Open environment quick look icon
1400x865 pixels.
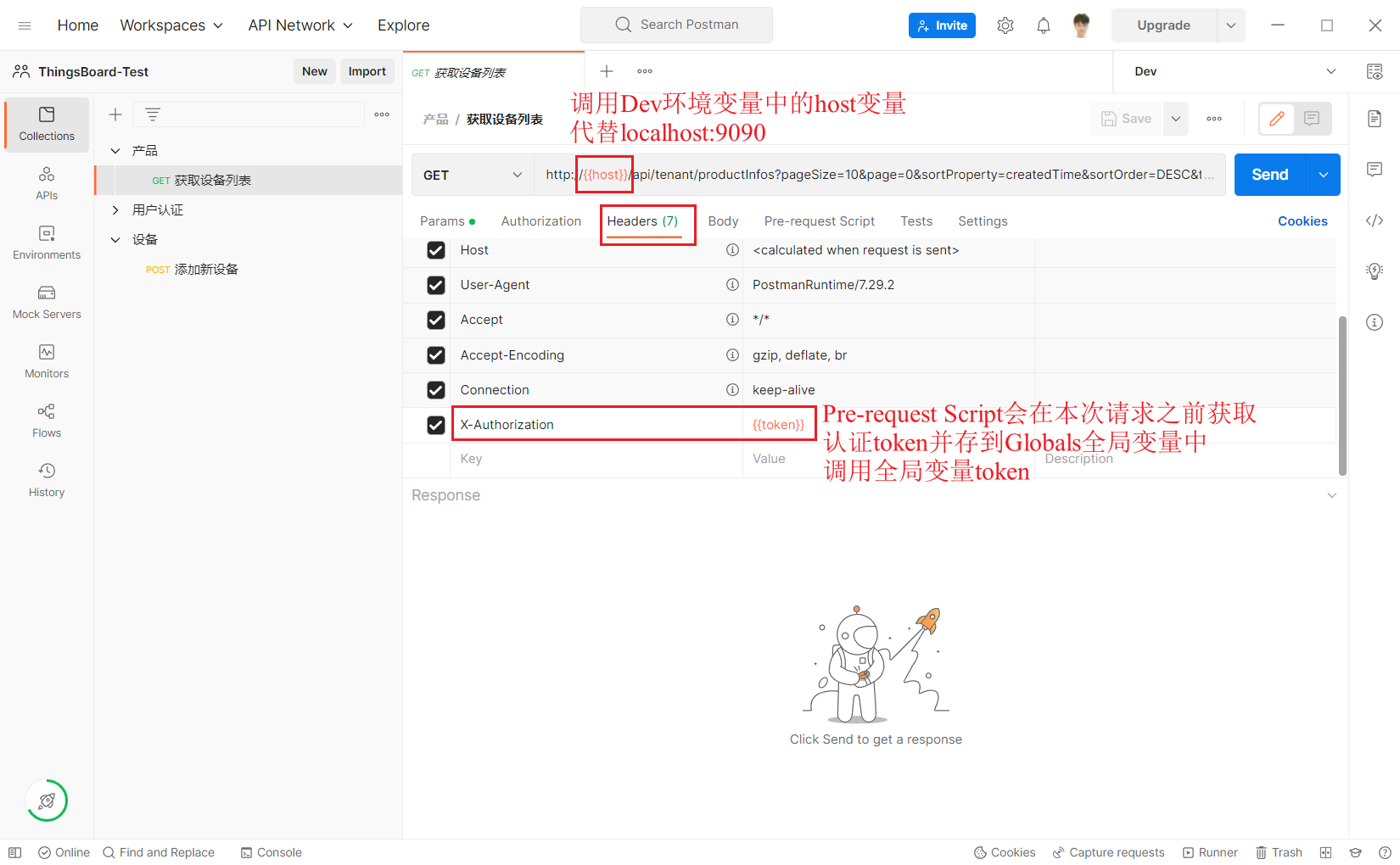pyautogui.click(x=1375, y=71)
